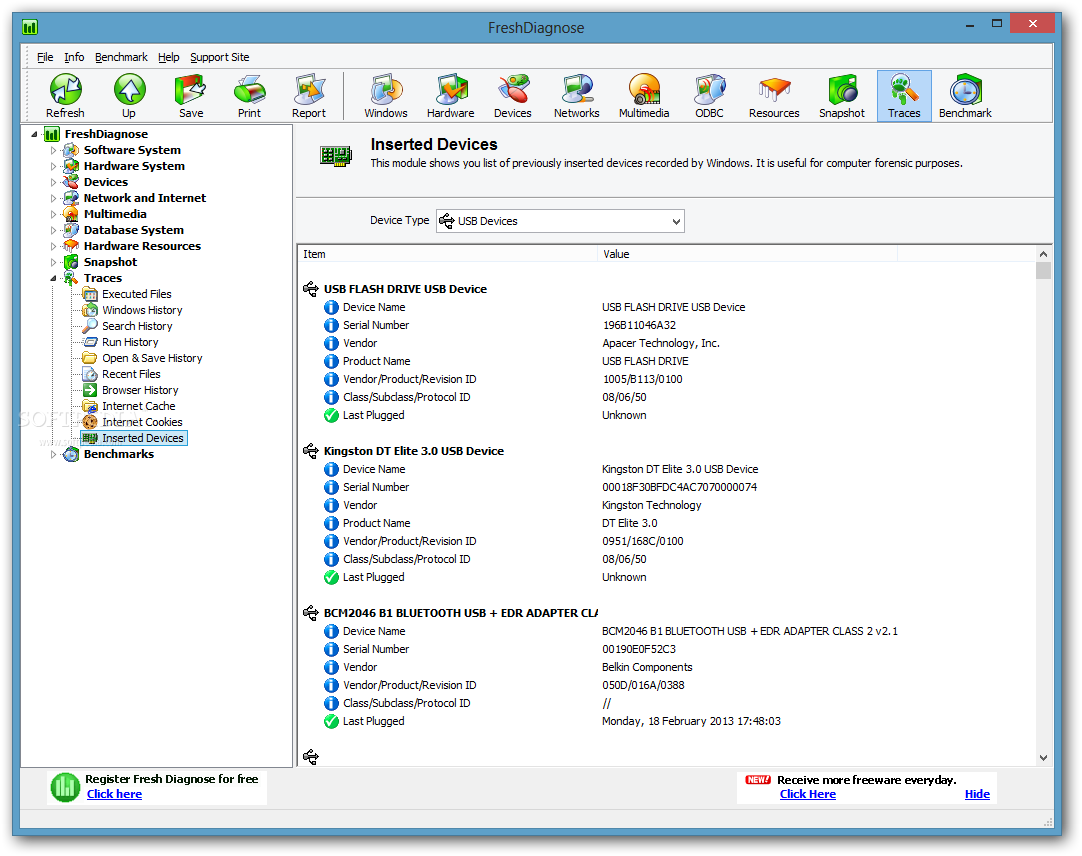The height and width of the screenshot is (856, 1082).
Task: Open the Snapshot toolbar icon
Action: click(842, 96)
